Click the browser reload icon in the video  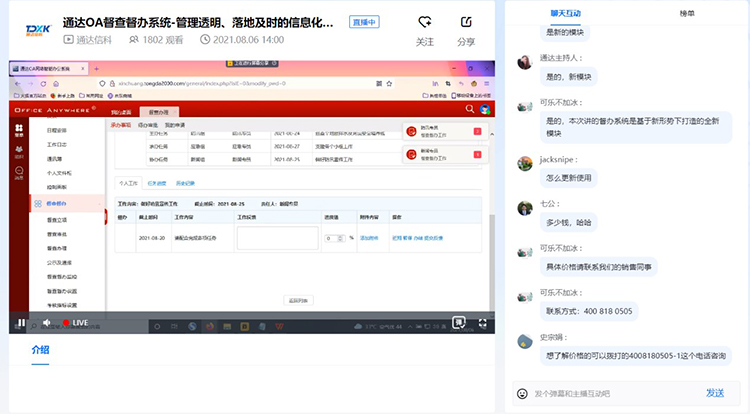(x=43, y=84)
